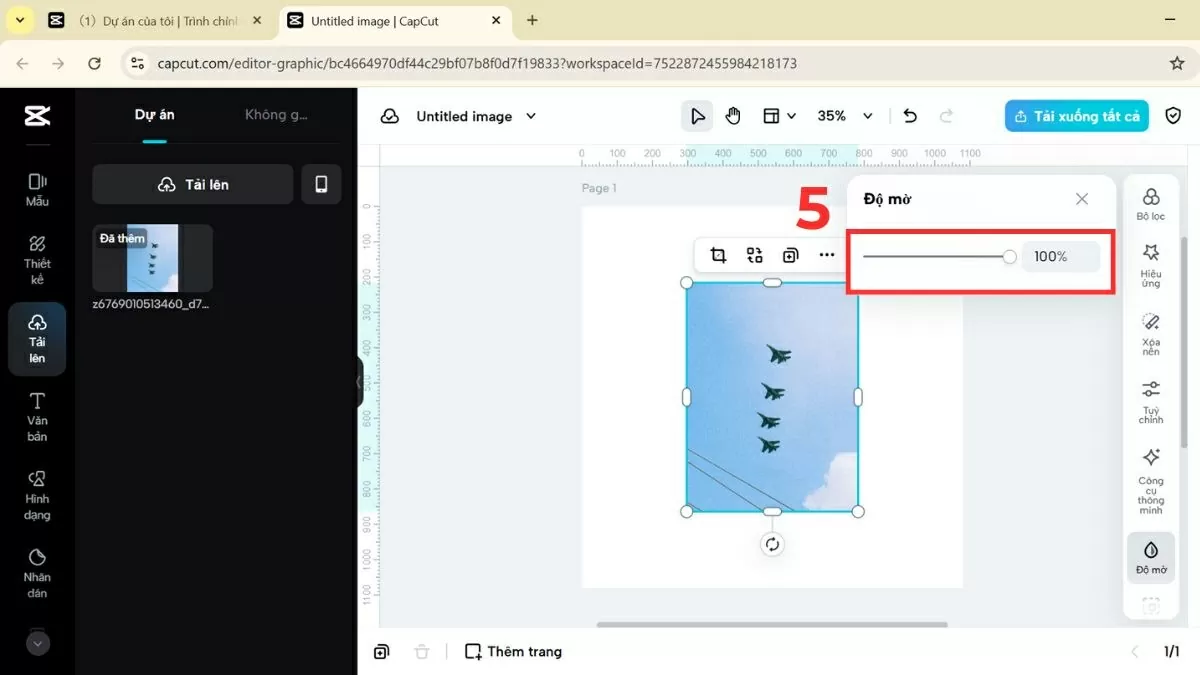Expand the 35% zoom level dropdown
This screenshot has height=675, width=1200.
[845, 115]
